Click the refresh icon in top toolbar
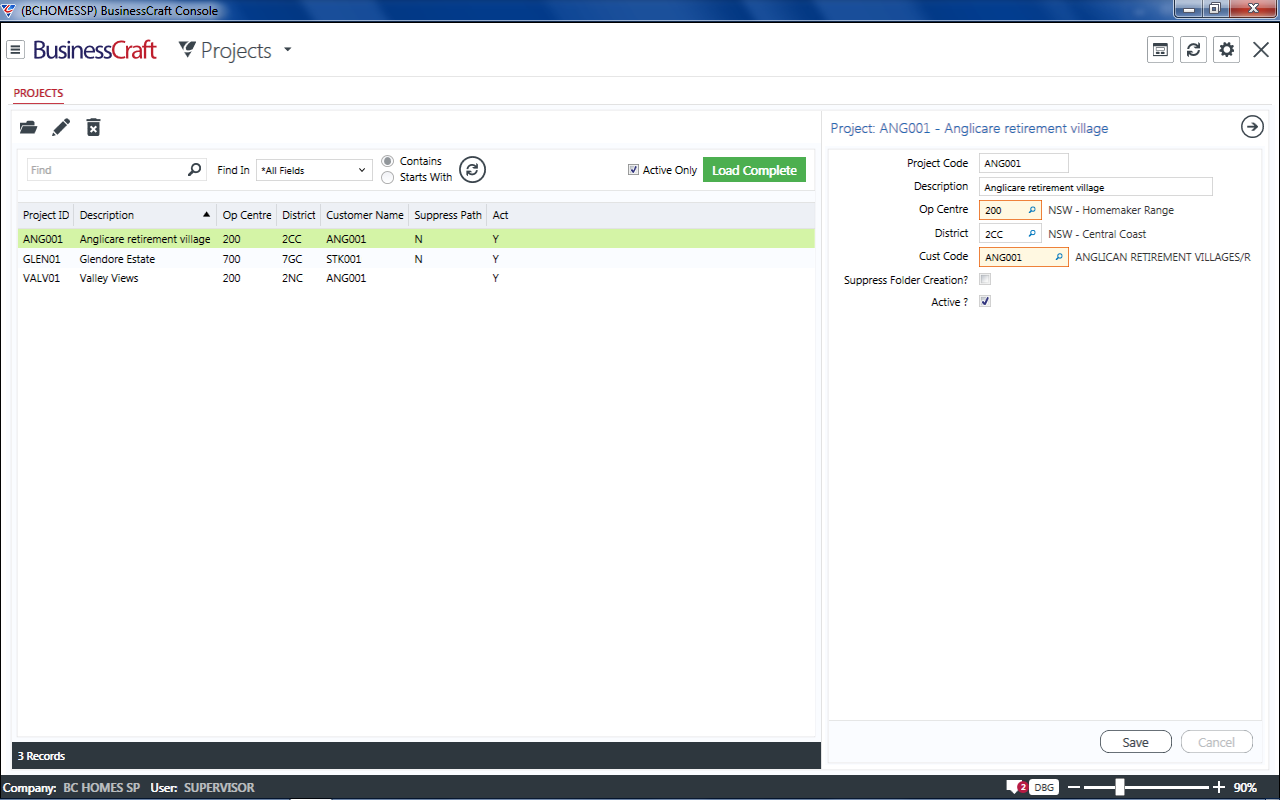This screenshot has height=800, width=1280. pos(1193,50)
